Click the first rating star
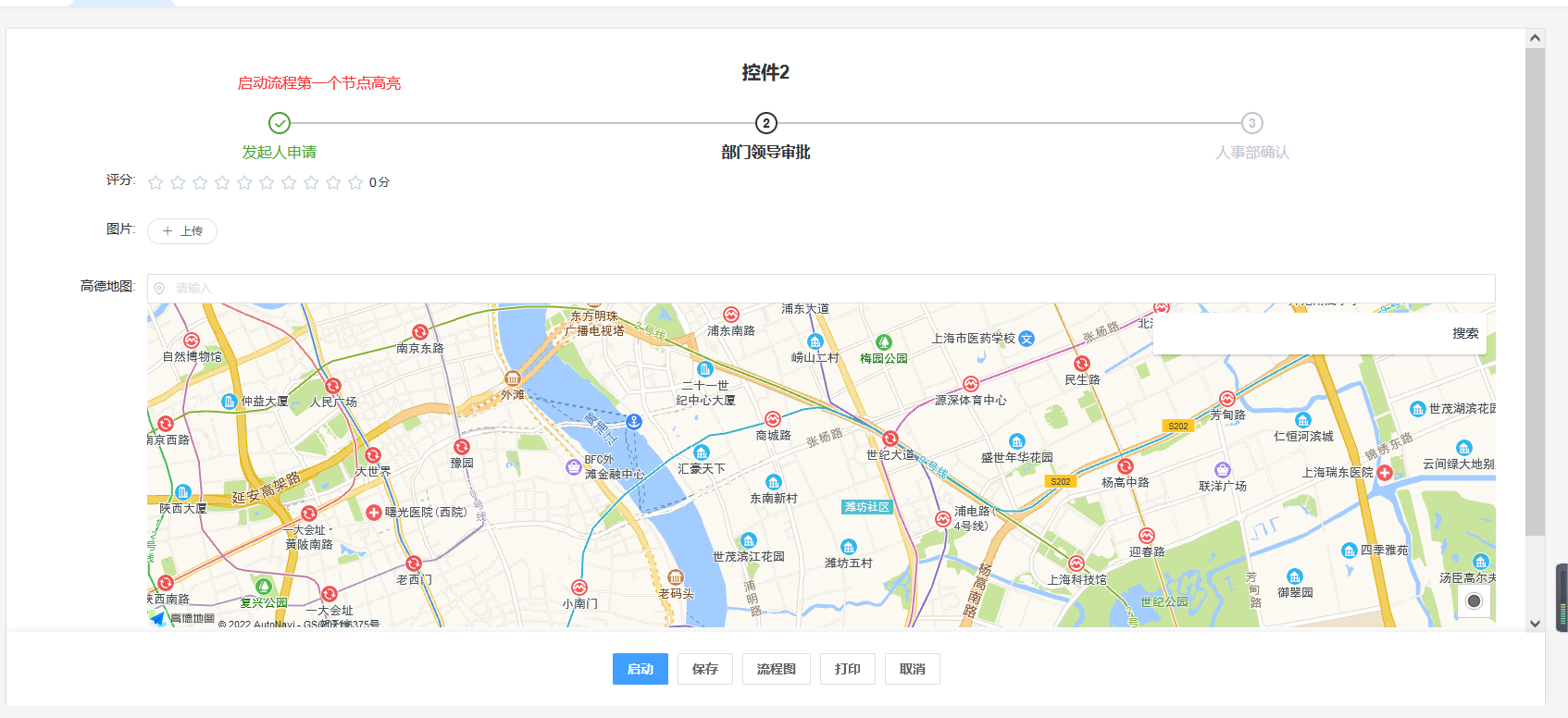 tap(156, 182)
